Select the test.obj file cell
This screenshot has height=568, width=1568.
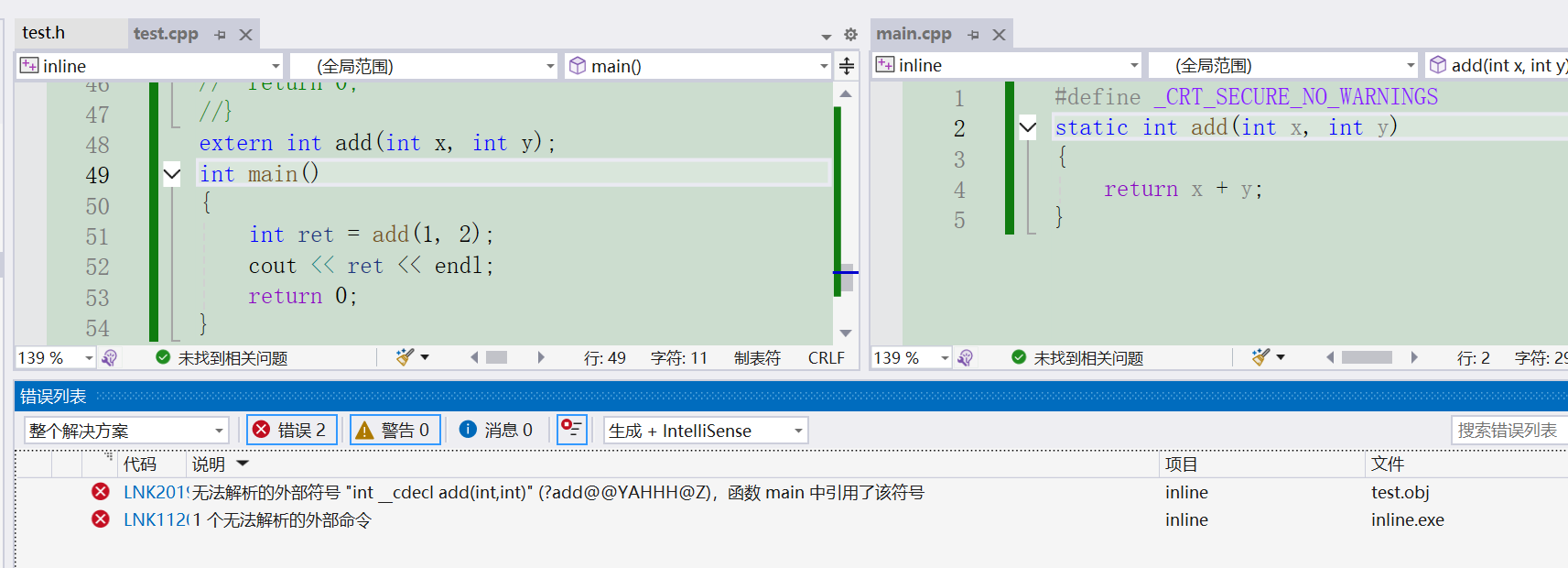point(1400,492)
